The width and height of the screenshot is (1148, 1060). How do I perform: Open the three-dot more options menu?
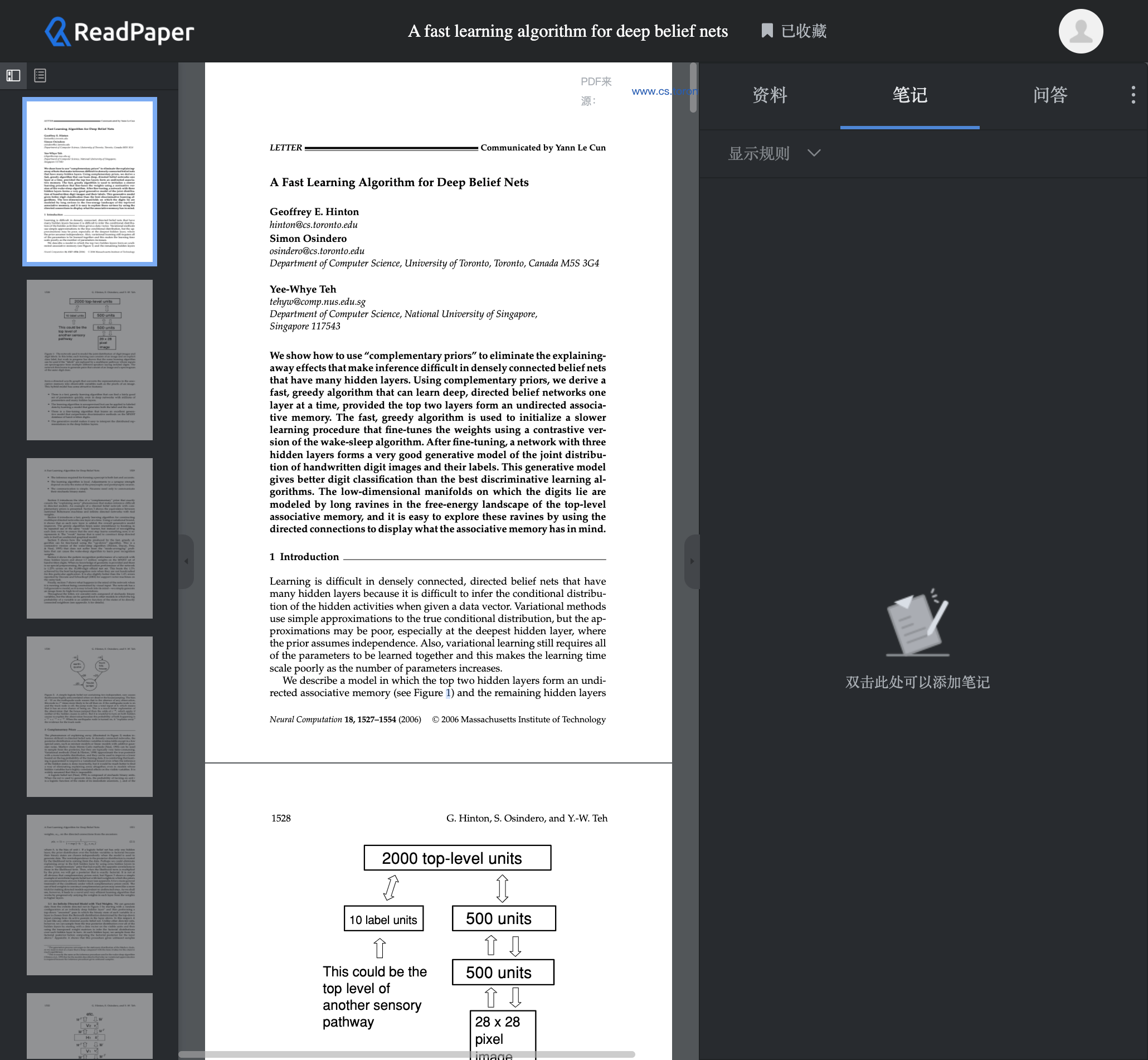[x=1132, y=95]
